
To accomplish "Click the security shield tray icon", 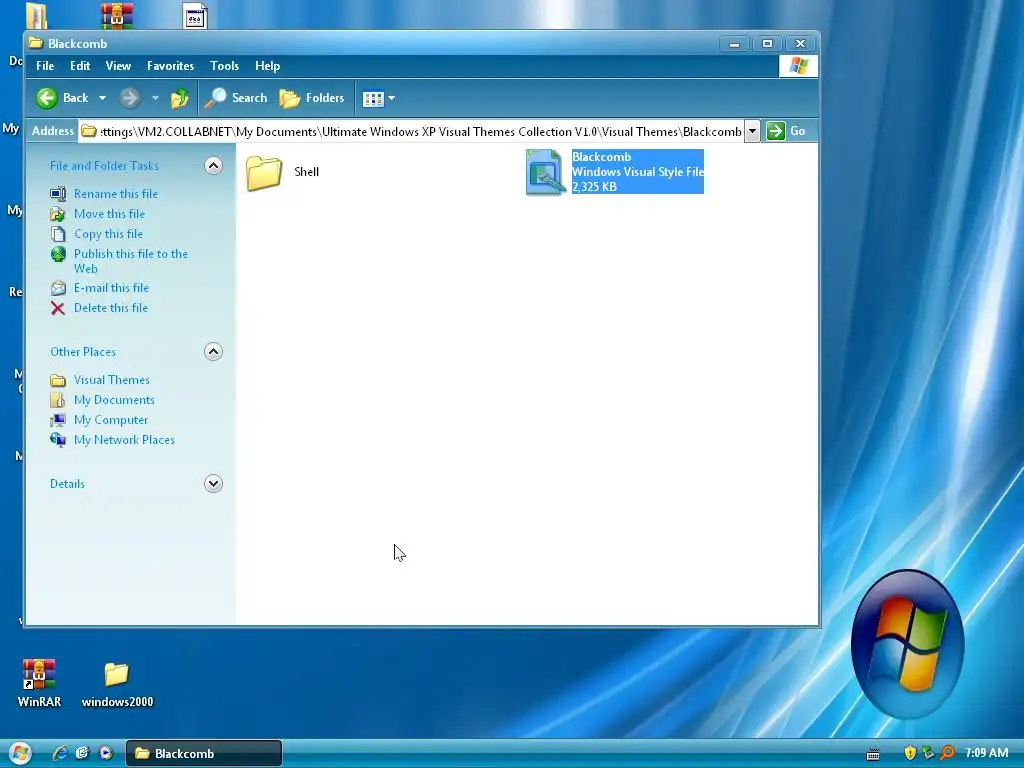I will pos(910,753).
